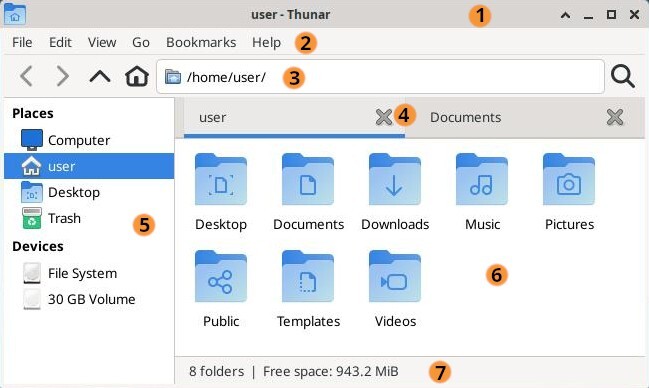Select the Music folder icon

482,179
